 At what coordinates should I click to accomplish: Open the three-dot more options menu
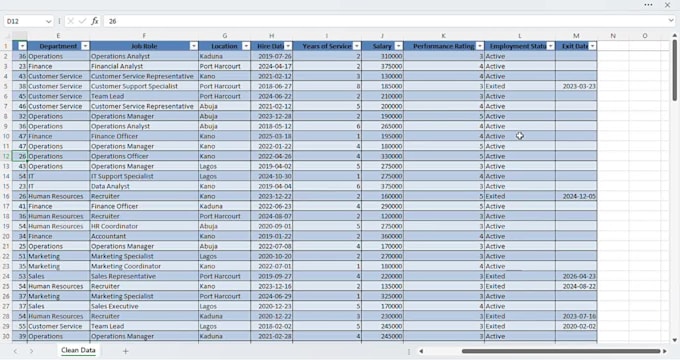(648, 5)
